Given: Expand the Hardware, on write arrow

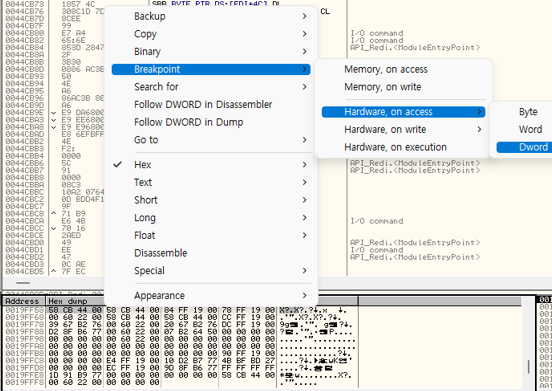Looking at the screenshot, I should 479,130.
